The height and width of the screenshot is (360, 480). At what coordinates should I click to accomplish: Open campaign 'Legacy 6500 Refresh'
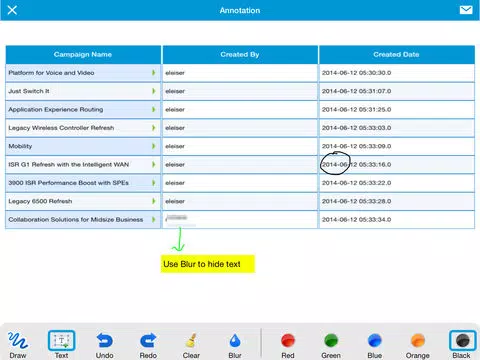tap(40, 201)
